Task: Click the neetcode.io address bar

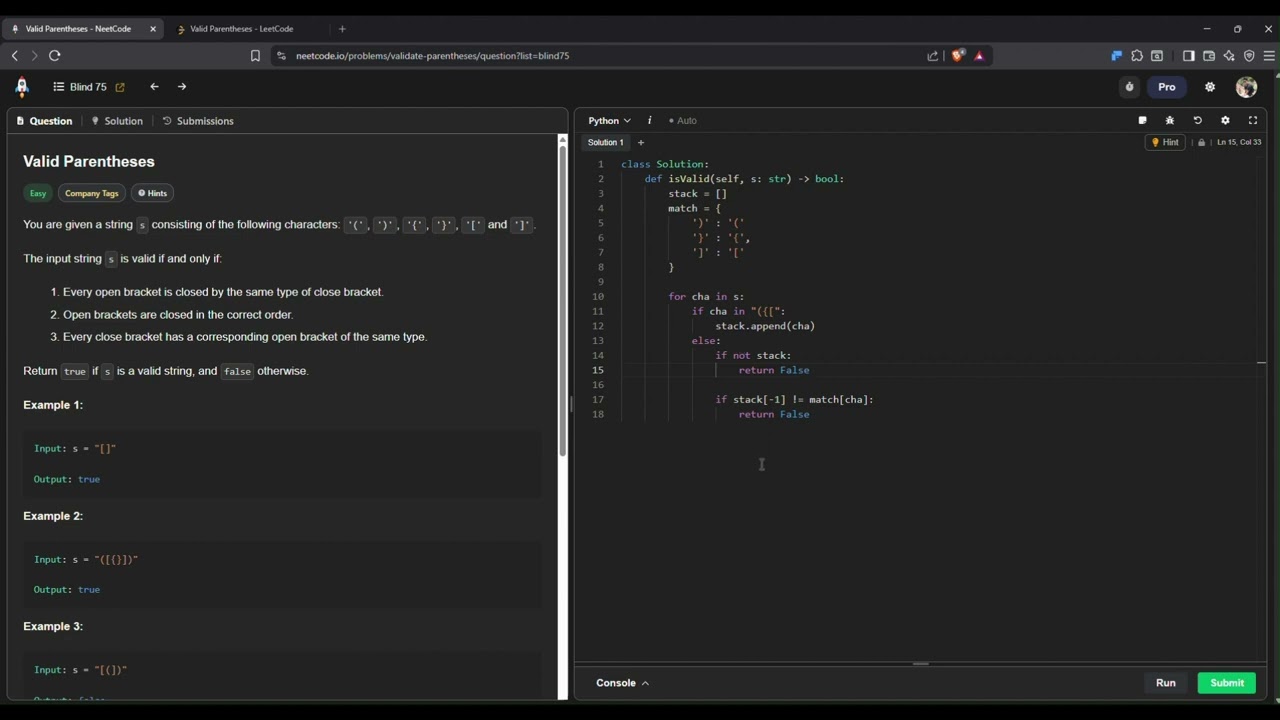Action: tap(600, 56)
